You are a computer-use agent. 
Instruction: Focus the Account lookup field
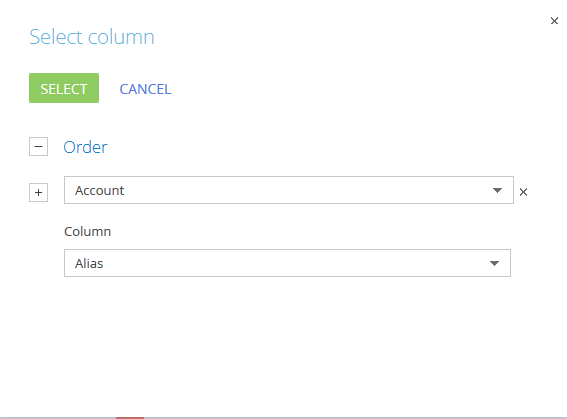point(289,190)
